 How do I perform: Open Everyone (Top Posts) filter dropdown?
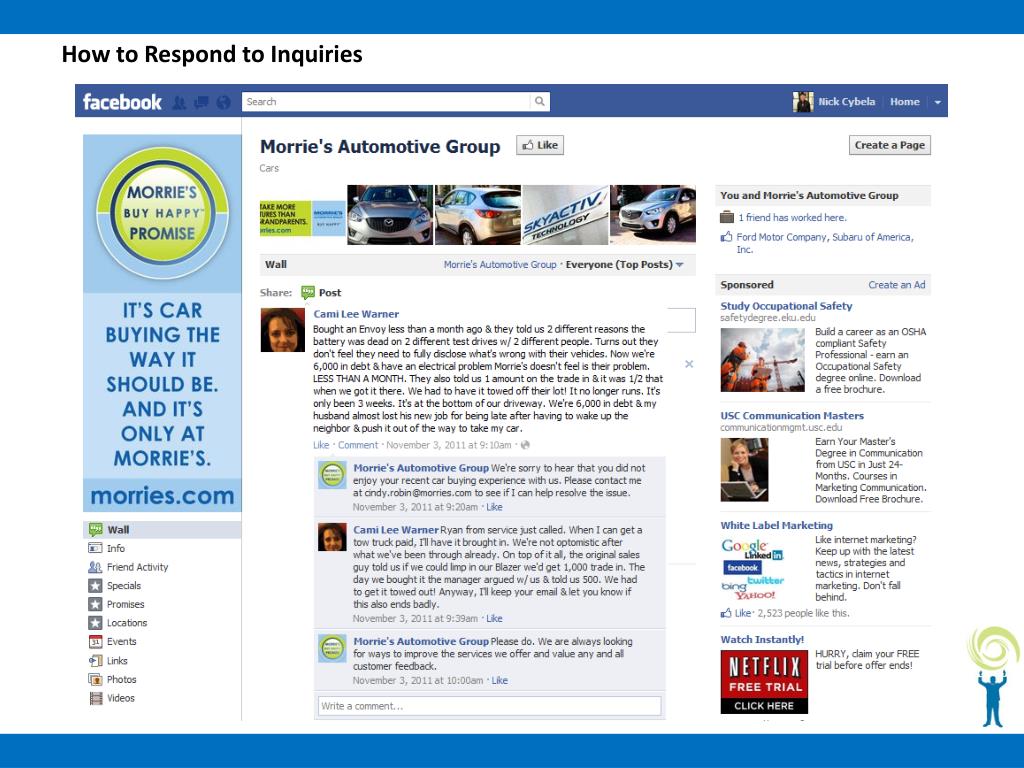coord(624,264)
